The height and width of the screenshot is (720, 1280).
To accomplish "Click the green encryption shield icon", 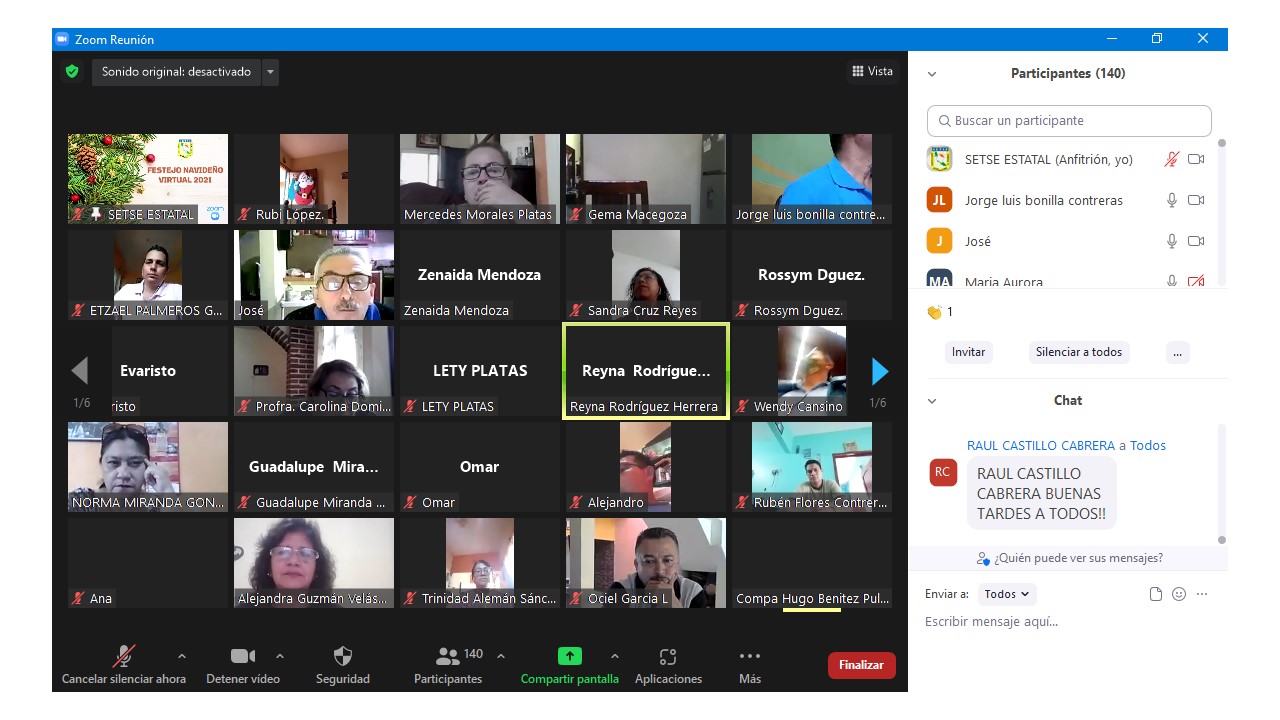I will 72,72.
